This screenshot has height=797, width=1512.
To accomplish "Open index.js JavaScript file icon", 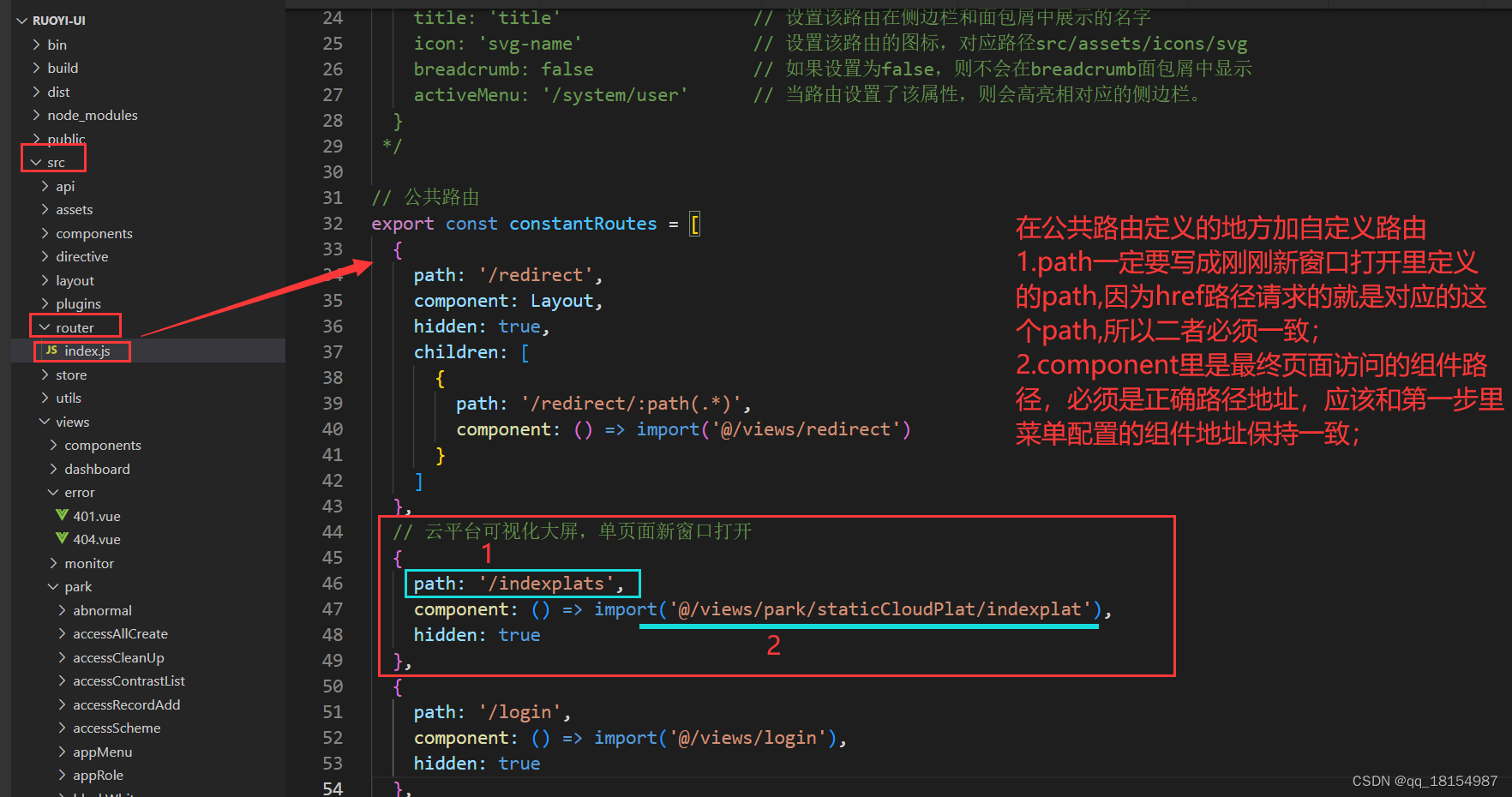I will coord(52,351).
